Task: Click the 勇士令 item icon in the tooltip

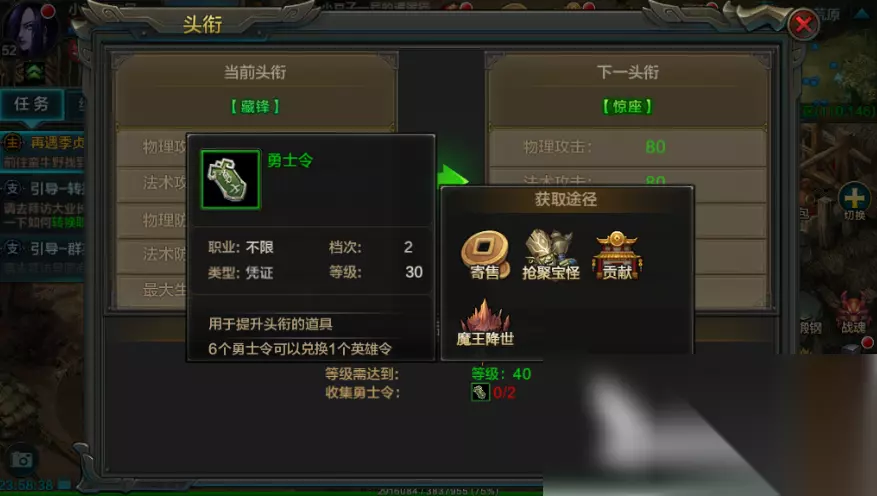Action: pos(230,179)
